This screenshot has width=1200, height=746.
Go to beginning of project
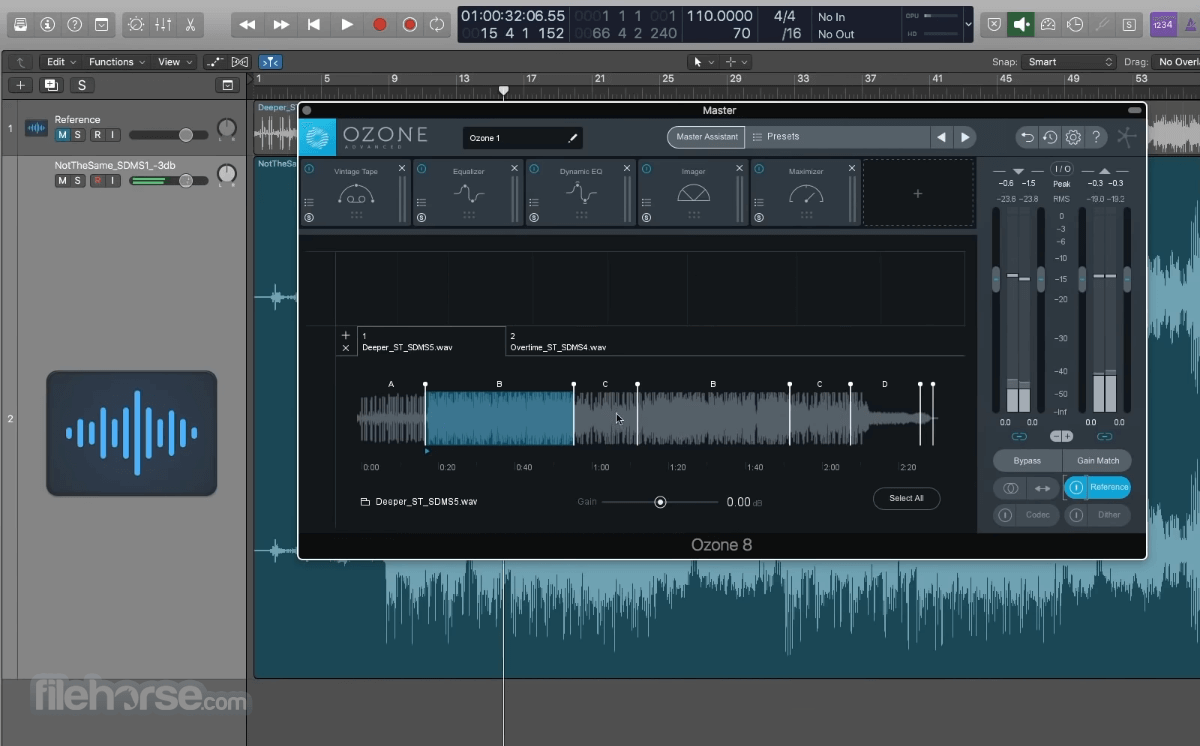[x=314, y=24]
